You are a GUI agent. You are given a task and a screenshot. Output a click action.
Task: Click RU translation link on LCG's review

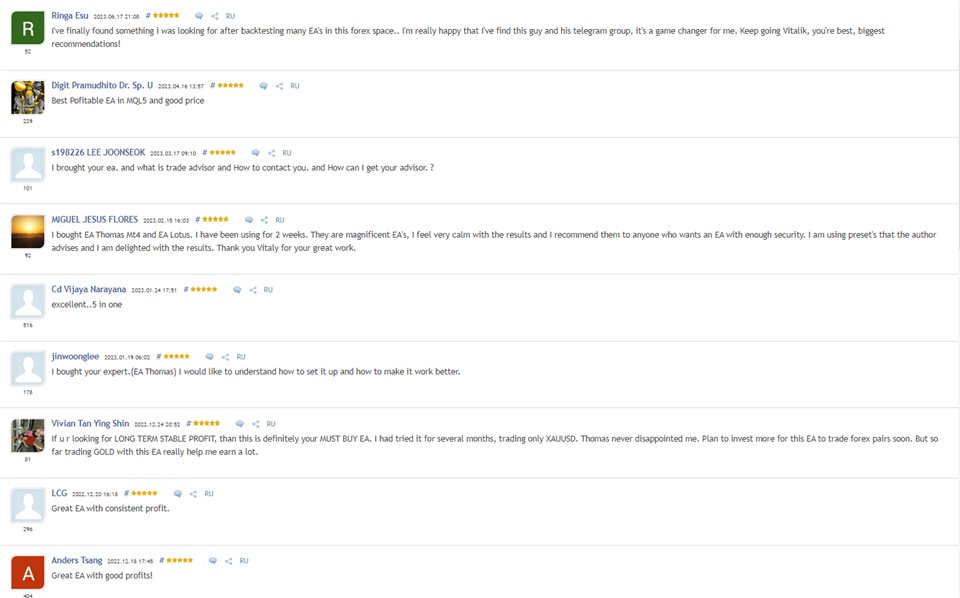(x=209, y=494)
